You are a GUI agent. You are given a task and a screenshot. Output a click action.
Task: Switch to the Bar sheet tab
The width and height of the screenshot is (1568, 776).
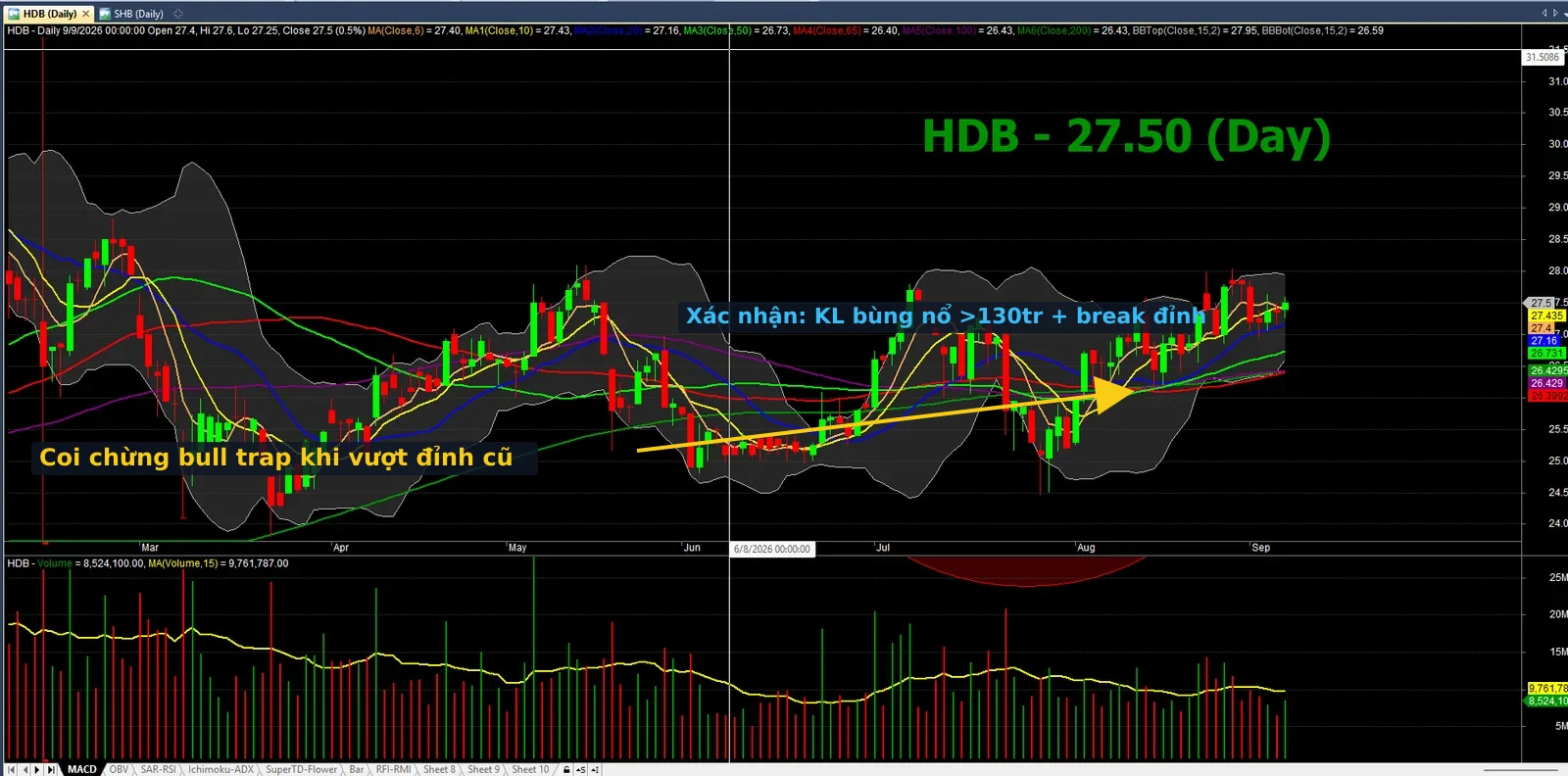point(357,769)
